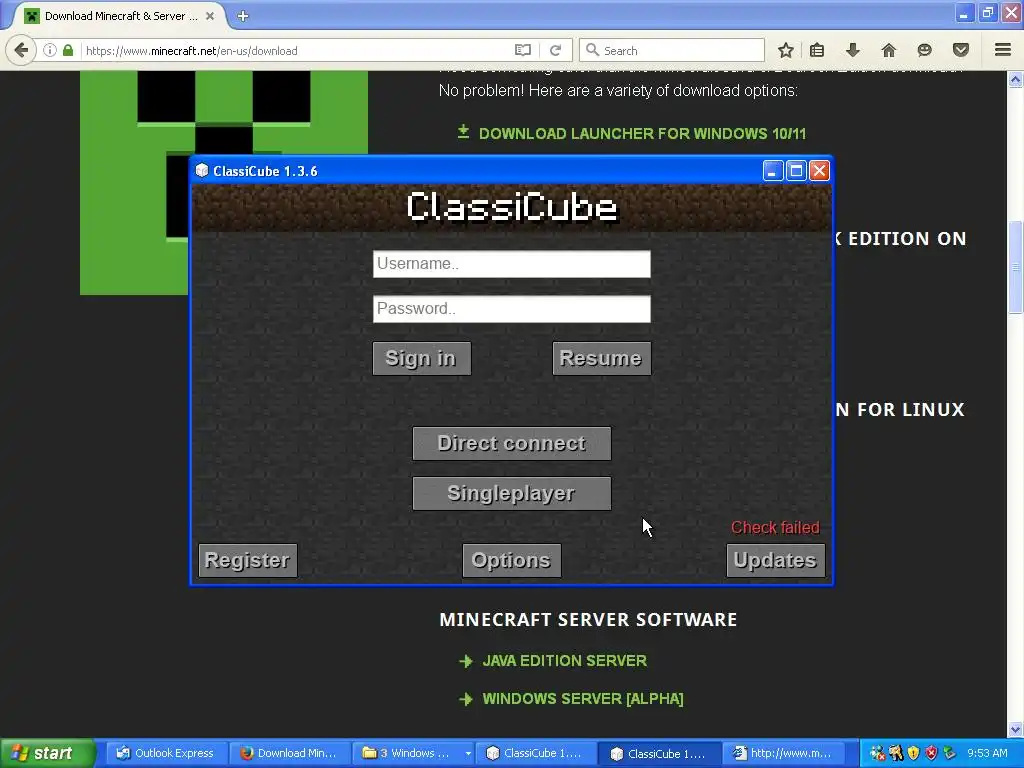Go to the browser home icon
Screen dimensions: 1024x768
tap(889, 50)
